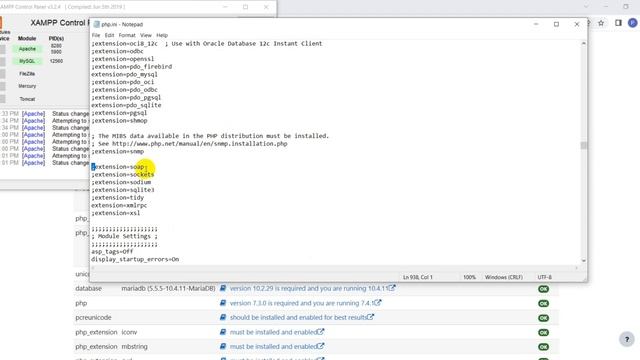Open the 'version 10.2.29 is required' link
Image resolution: width=640 pixels, height=360 pixels.
[309, 288]
